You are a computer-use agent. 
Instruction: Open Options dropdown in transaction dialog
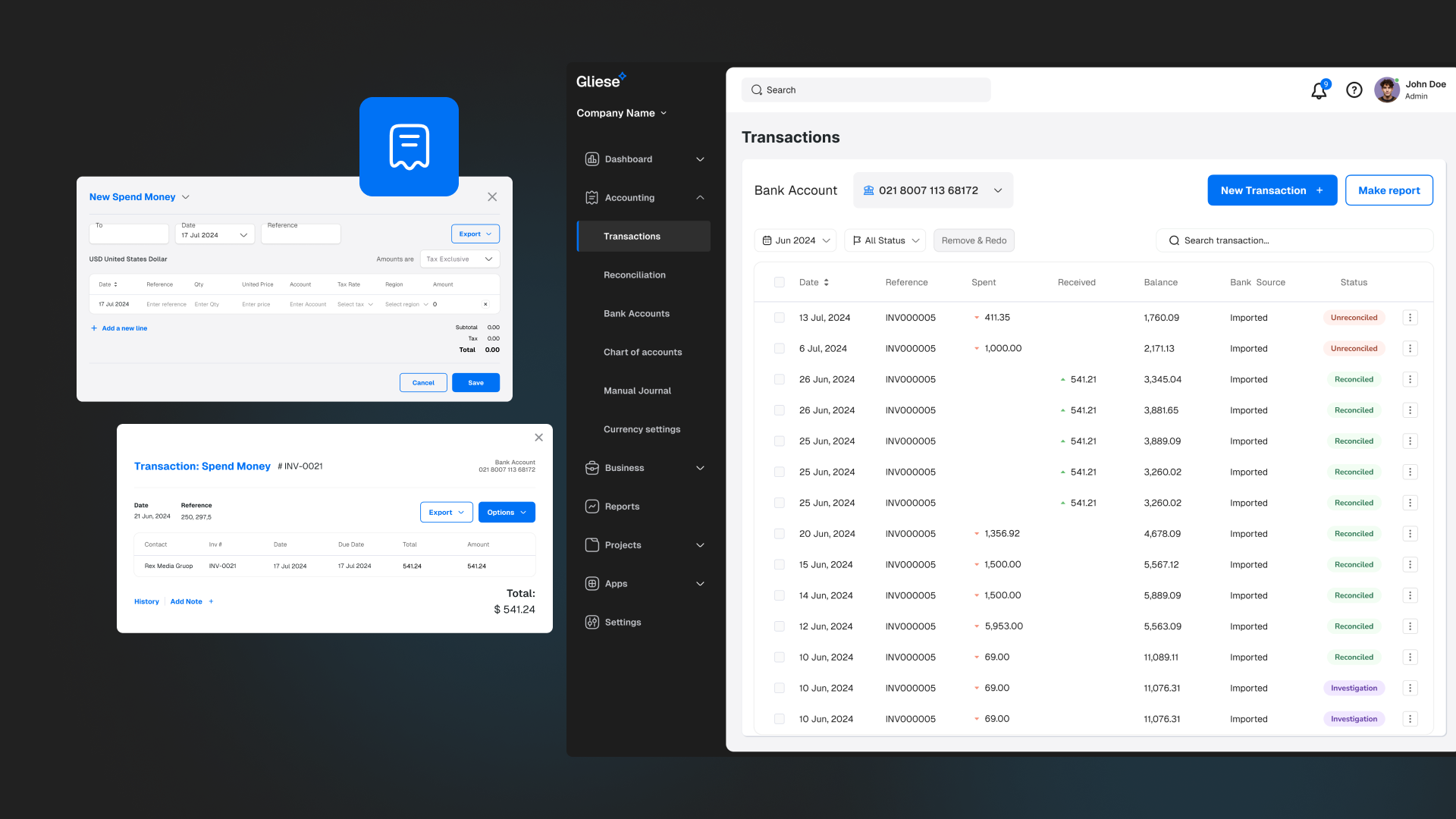point(507,513)
